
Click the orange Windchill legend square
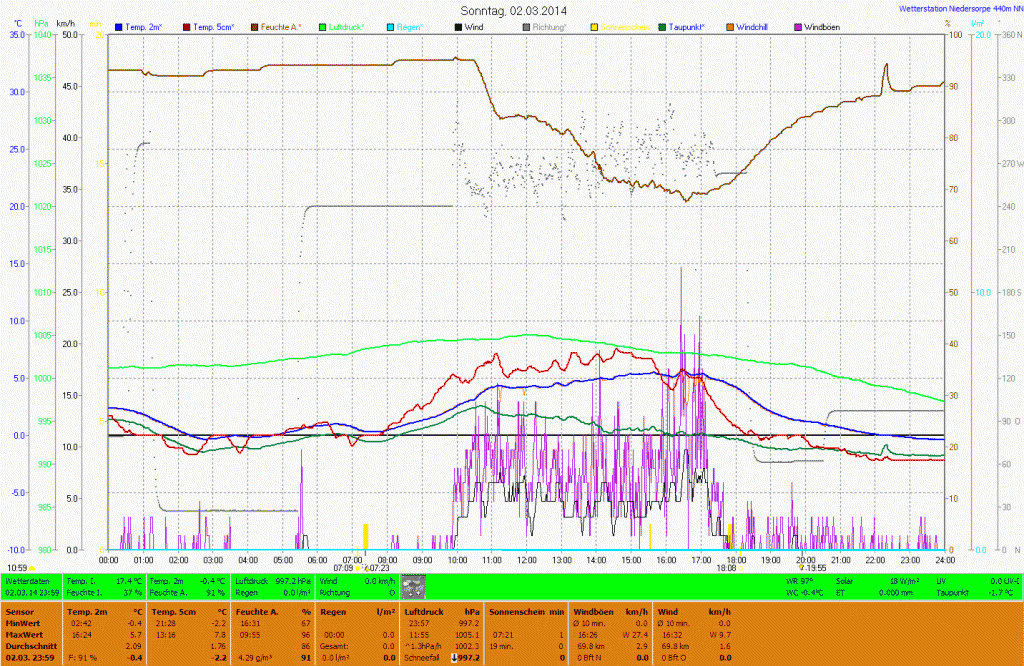pyautogui.click(x=731, y=25)
